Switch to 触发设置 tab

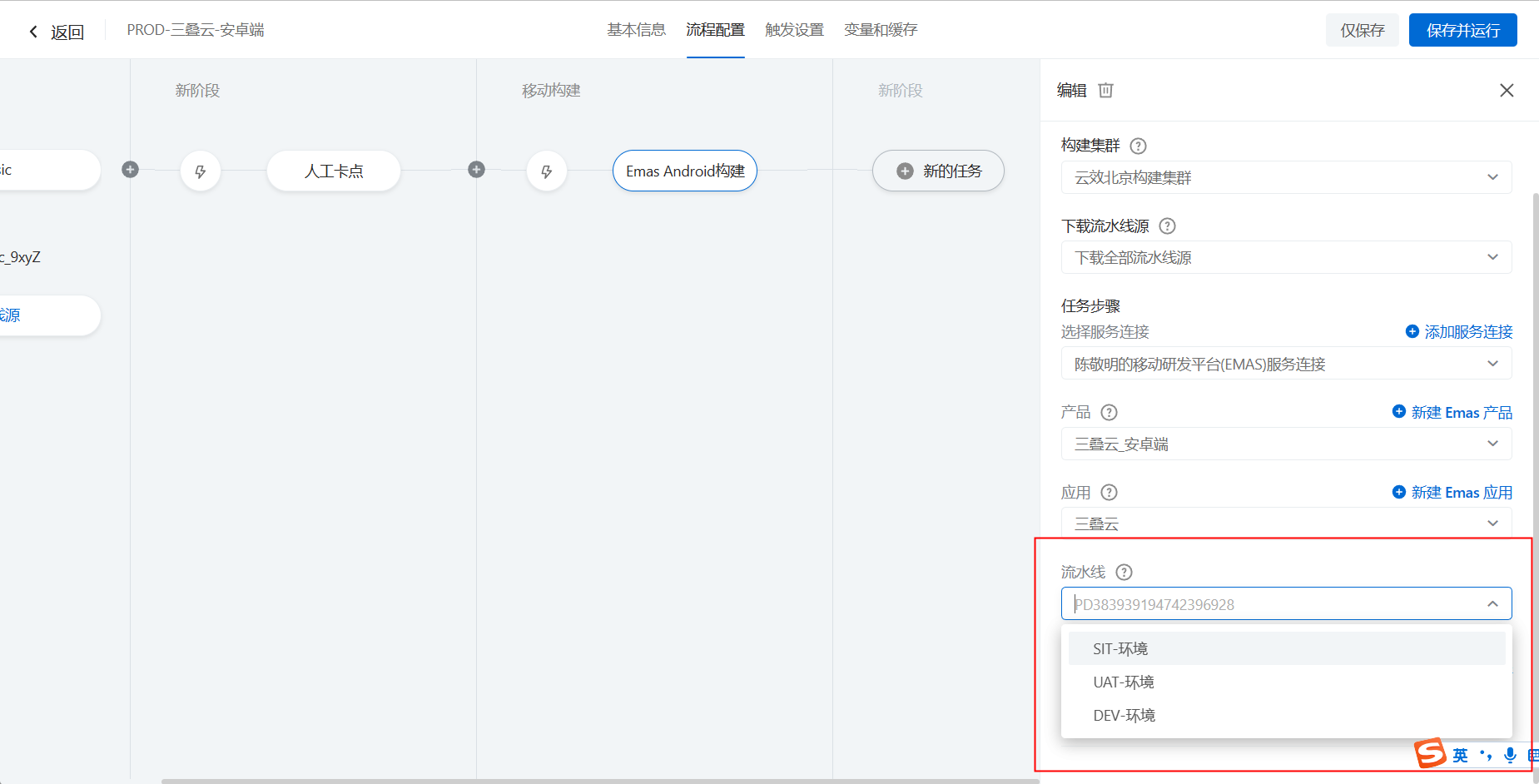click(795, 30)
